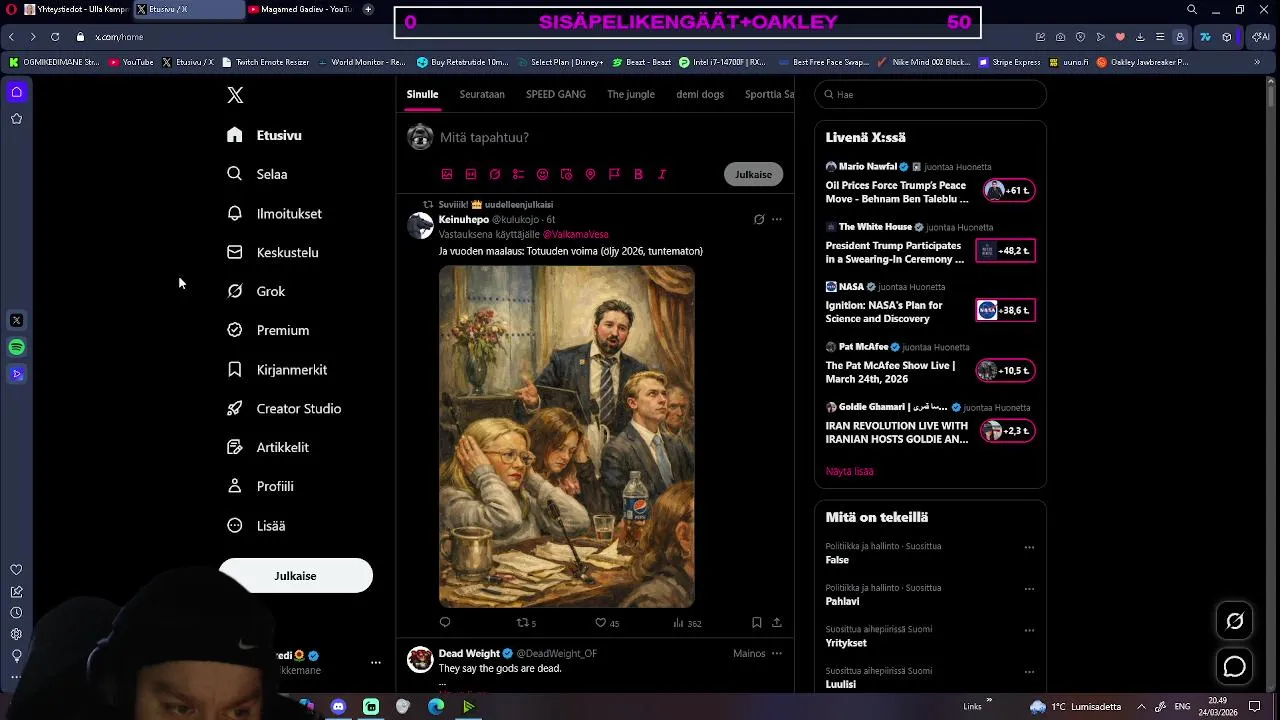This screenshot has width=1280, height=720.
Task: Open options for the Yritykset trend
Action: point(1029,630)
